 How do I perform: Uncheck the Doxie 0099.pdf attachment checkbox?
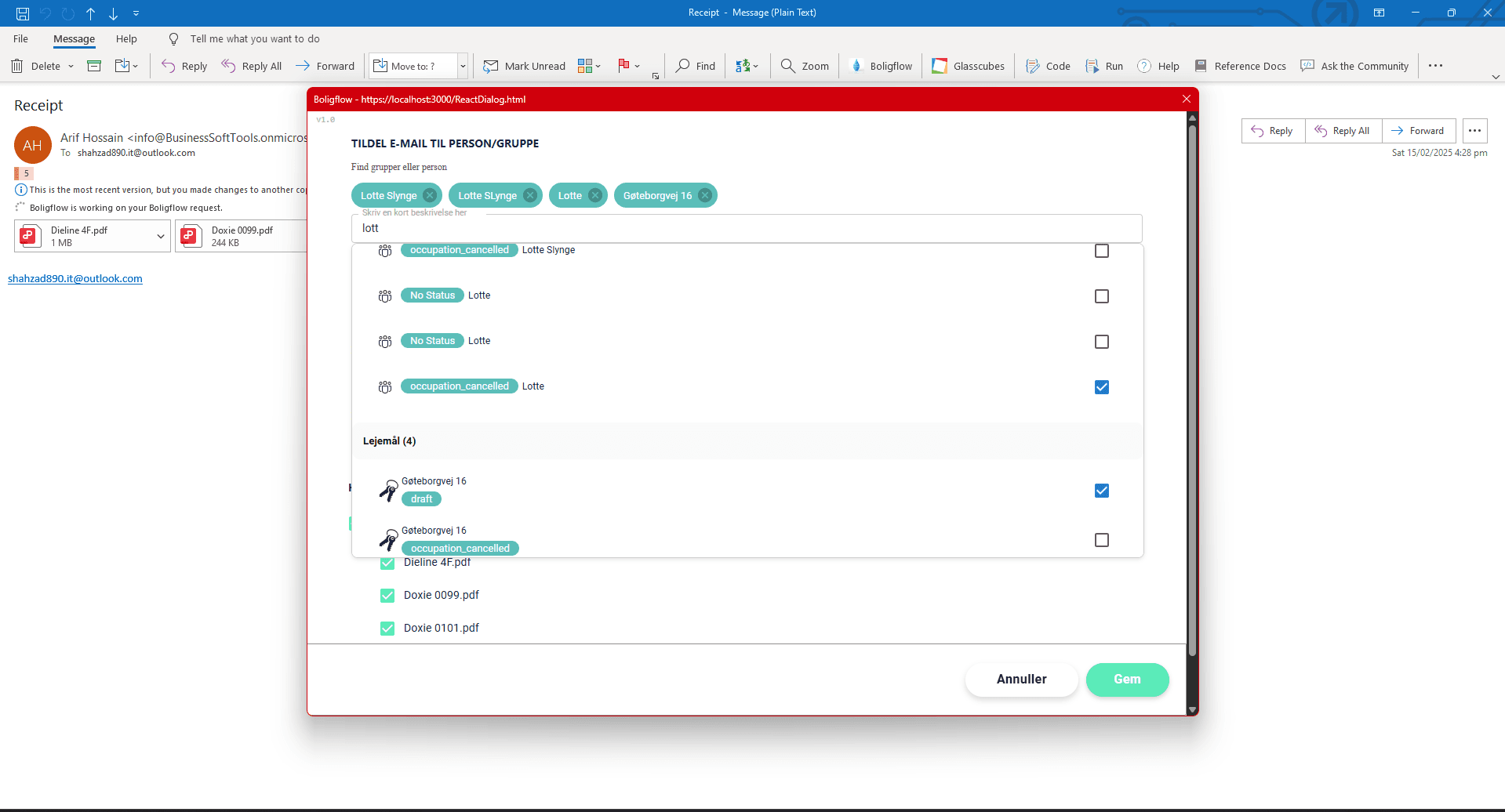pos(387,596)
